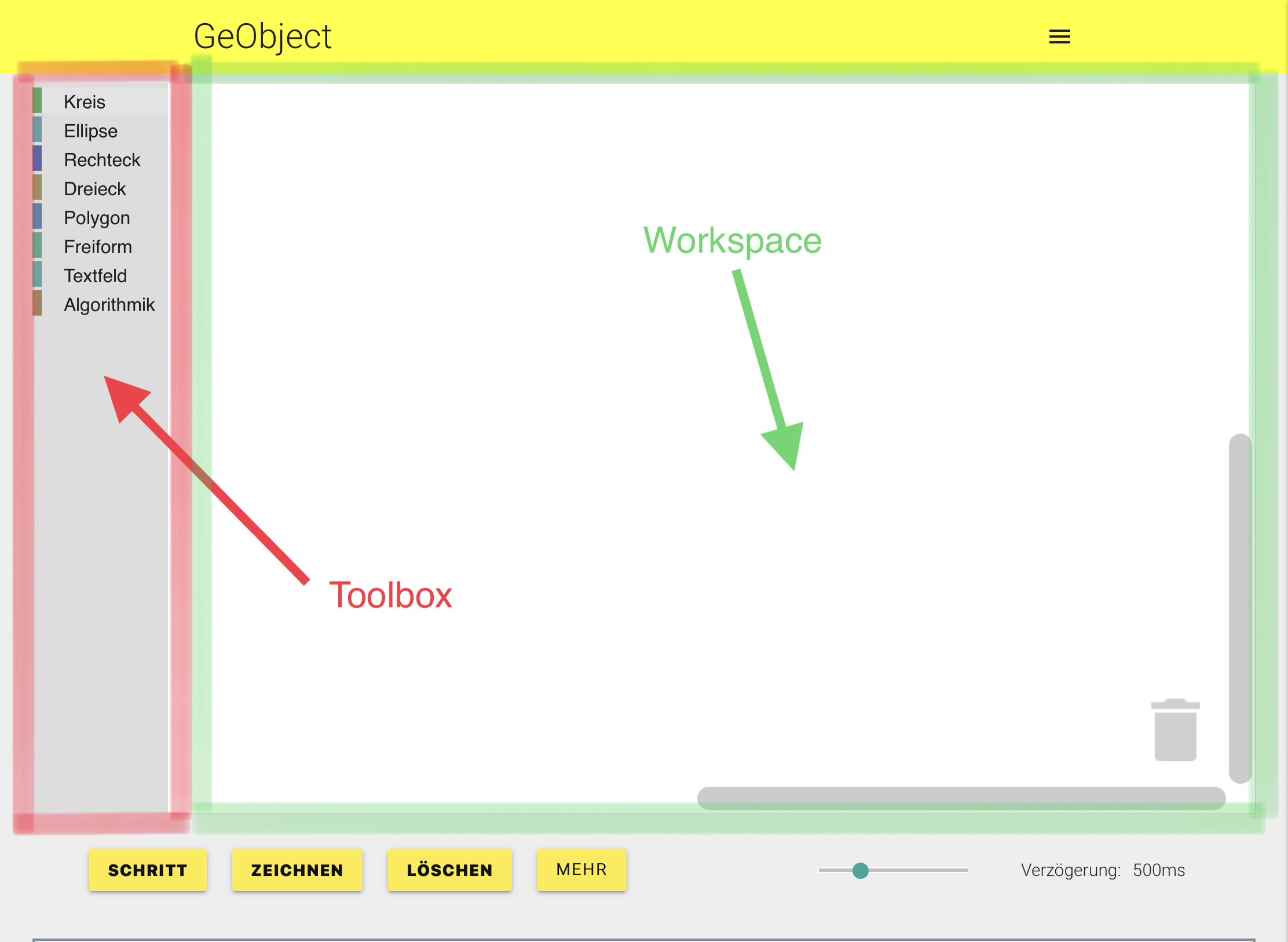The image size is (1288, 942).
Task: Click the GeObject title
Action: [x=262, y=36]
